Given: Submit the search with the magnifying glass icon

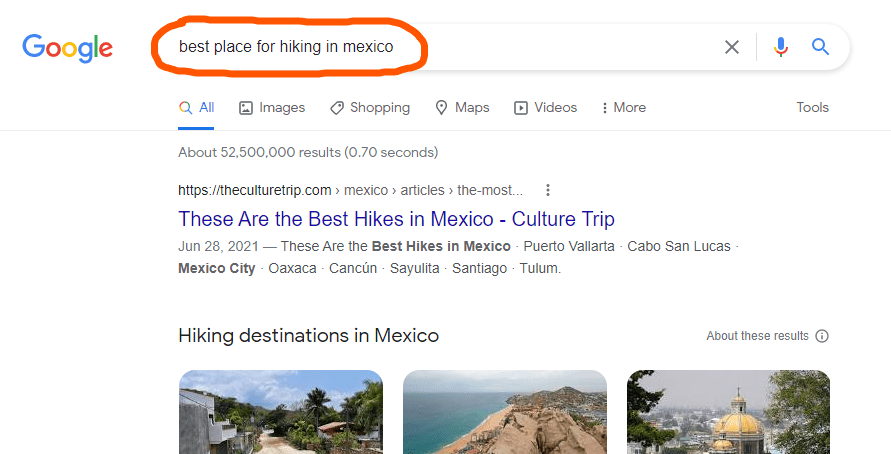Looking at the screenshot, I should coord(820,47).
